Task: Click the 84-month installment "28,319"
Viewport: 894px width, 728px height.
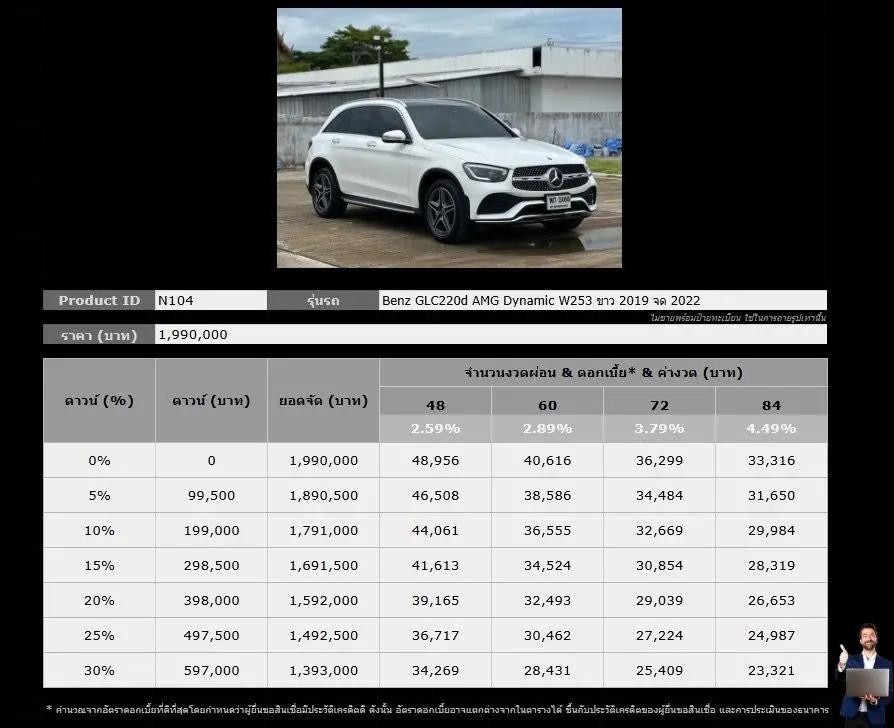Action: coord(771,566)
